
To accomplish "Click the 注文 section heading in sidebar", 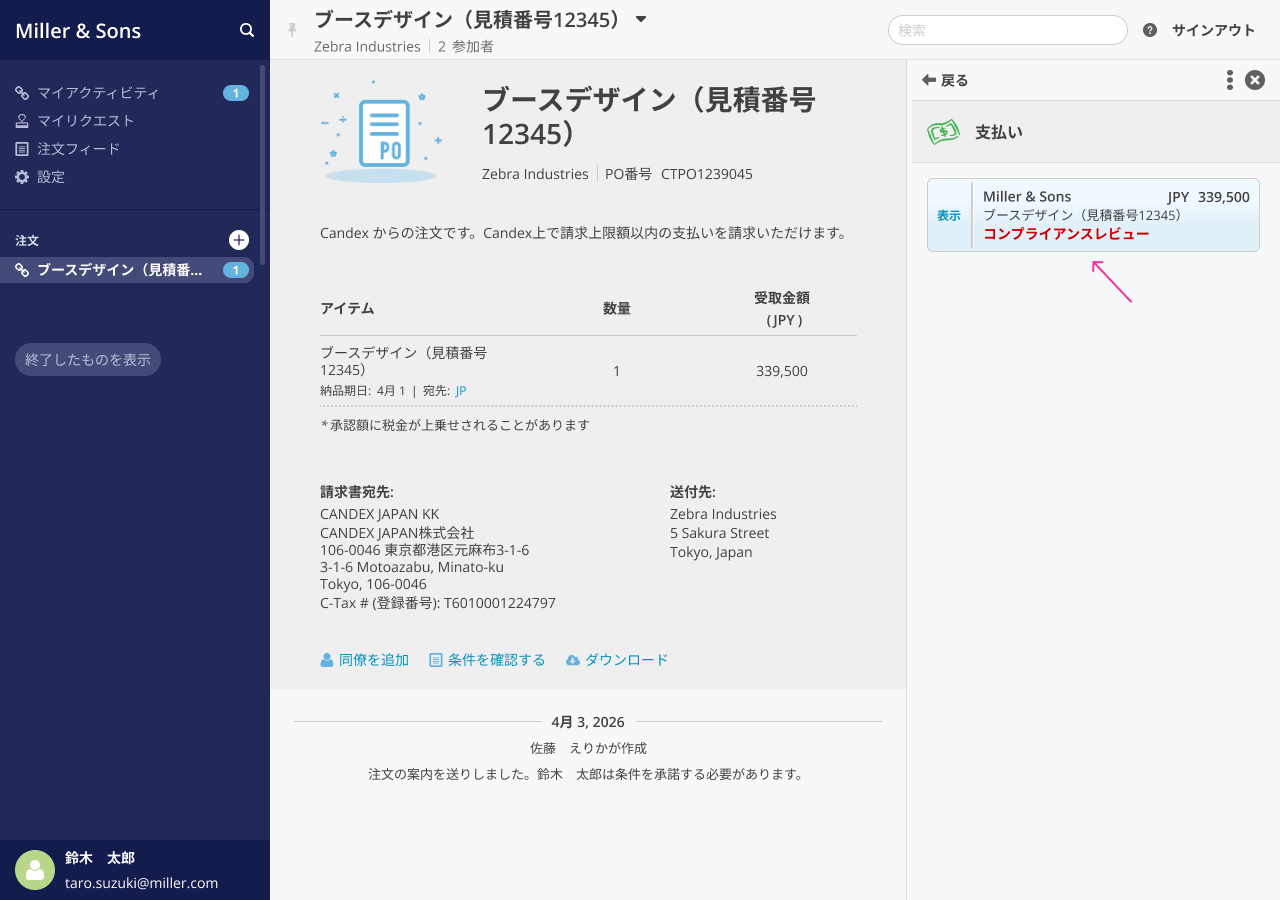I will (x=27, y=241).
